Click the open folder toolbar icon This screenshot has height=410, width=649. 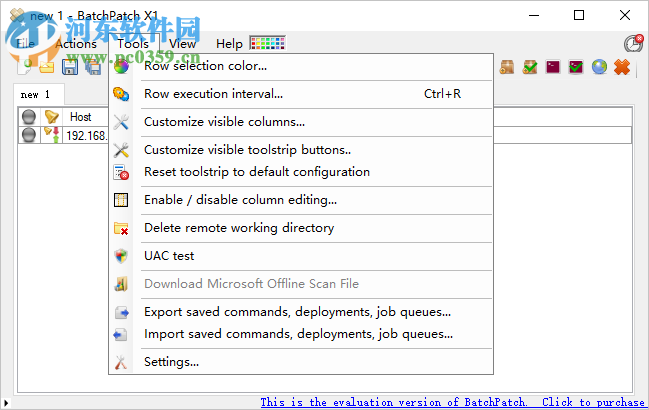47,67
